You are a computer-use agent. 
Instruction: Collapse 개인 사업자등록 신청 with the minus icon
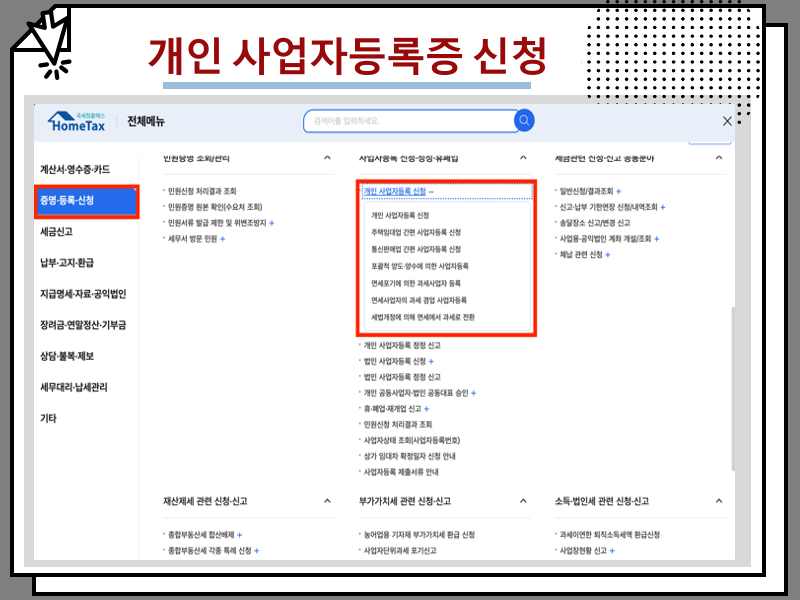point(431,192)
